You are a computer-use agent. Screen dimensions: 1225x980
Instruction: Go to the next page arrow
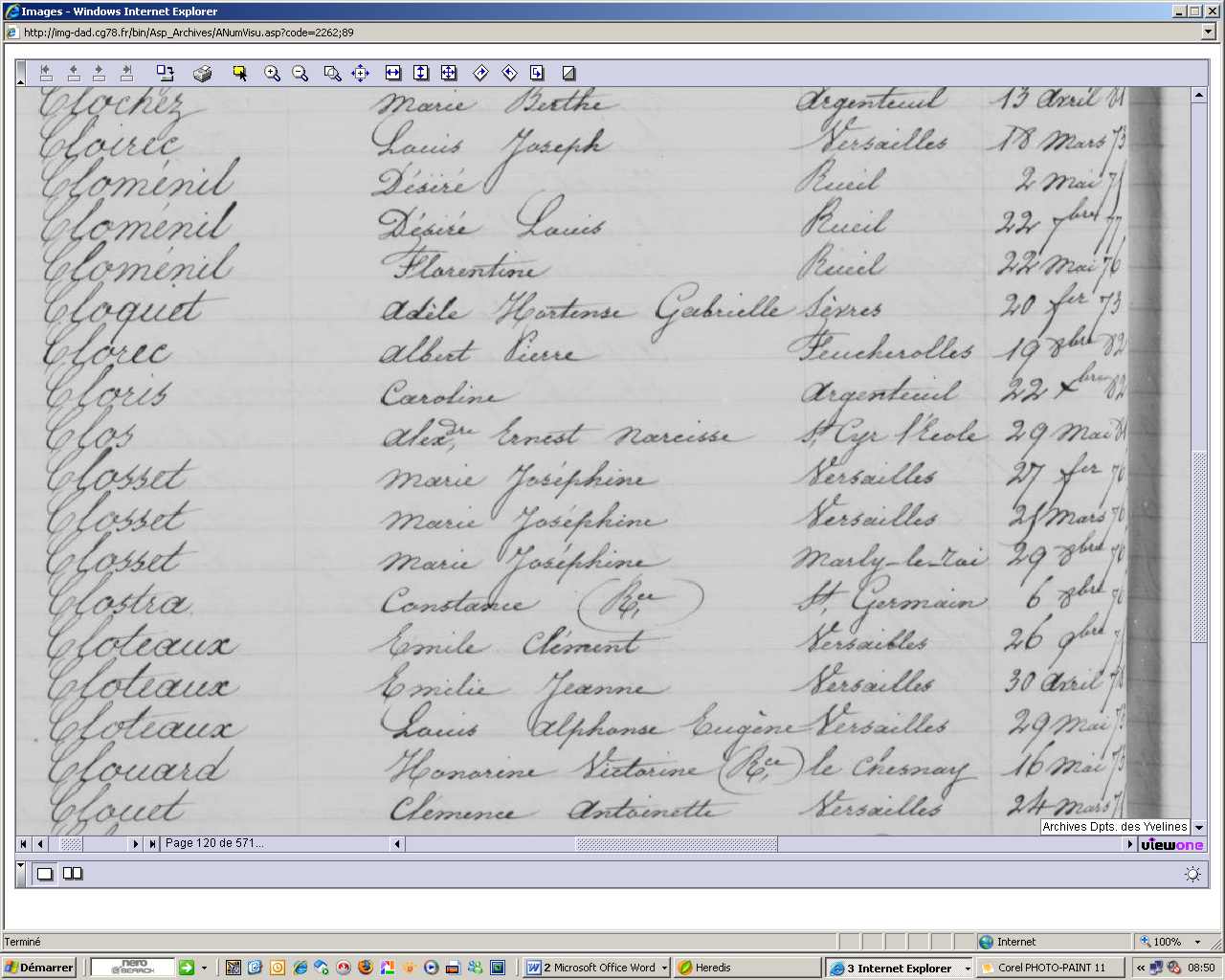click(136, 844)
